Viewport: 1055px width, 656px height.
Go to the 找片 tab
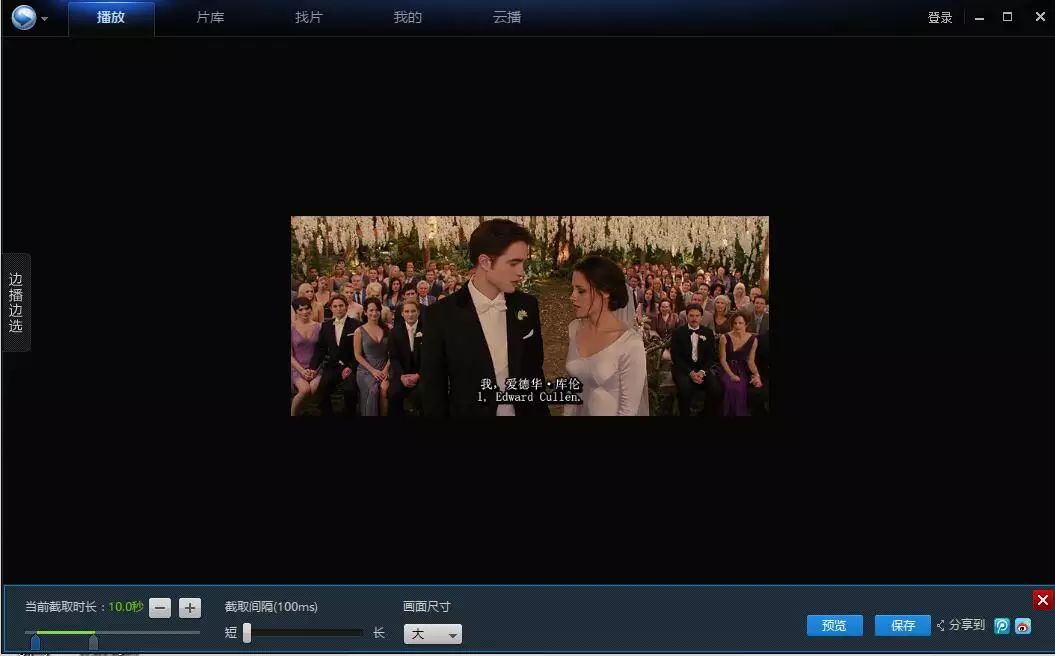(309, 17)
